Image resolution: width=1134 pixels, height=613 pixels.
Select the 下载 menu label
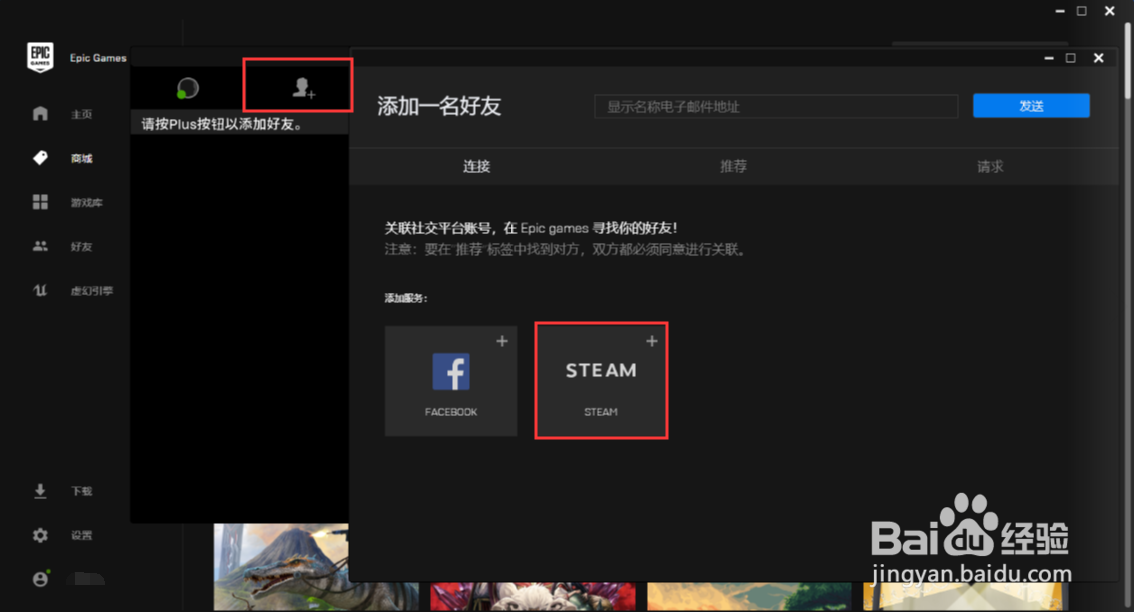point(82,491)
